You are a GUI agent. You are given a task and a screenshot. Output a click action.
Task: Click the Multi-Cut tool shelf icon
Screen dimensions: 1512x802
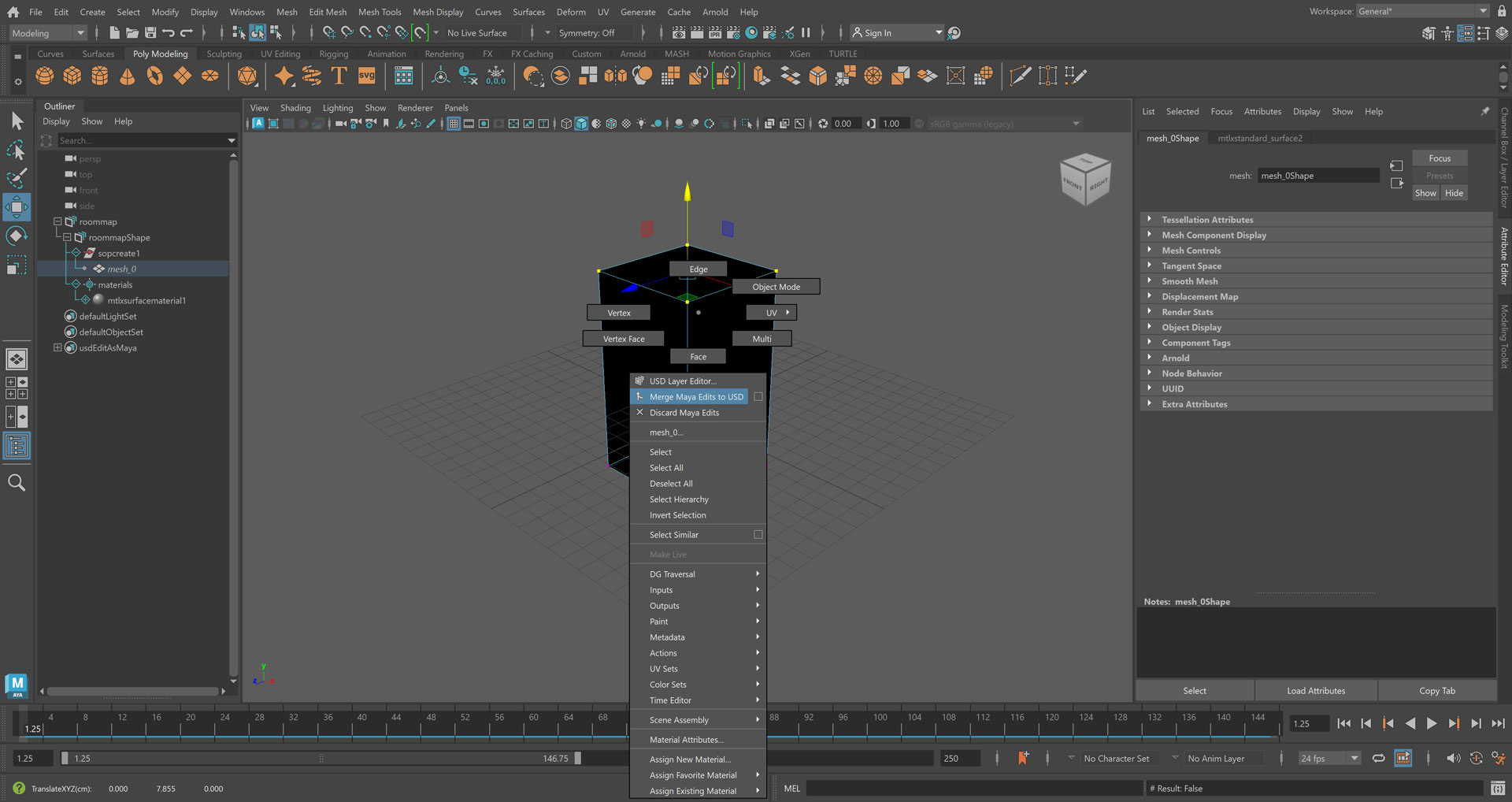pyautogui.click(x=1021, y=76)
